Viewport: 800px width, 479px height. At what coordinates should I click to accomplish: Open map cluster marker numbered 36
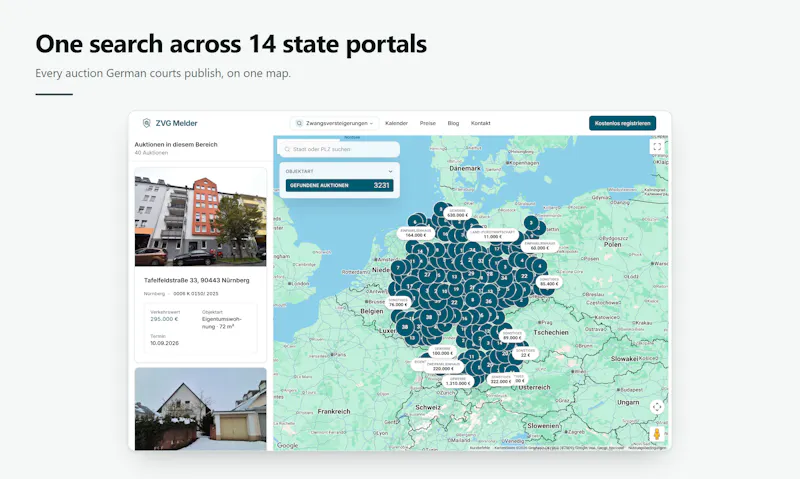coord(488,301)
